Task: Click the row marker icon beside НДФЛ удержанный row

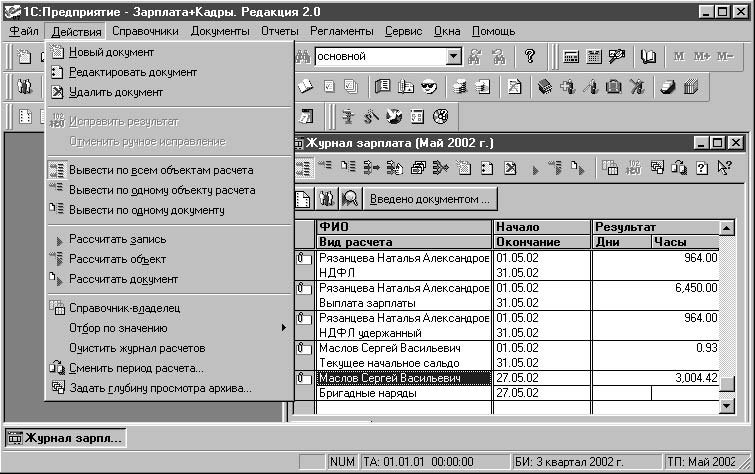Action: pos(304,318)
